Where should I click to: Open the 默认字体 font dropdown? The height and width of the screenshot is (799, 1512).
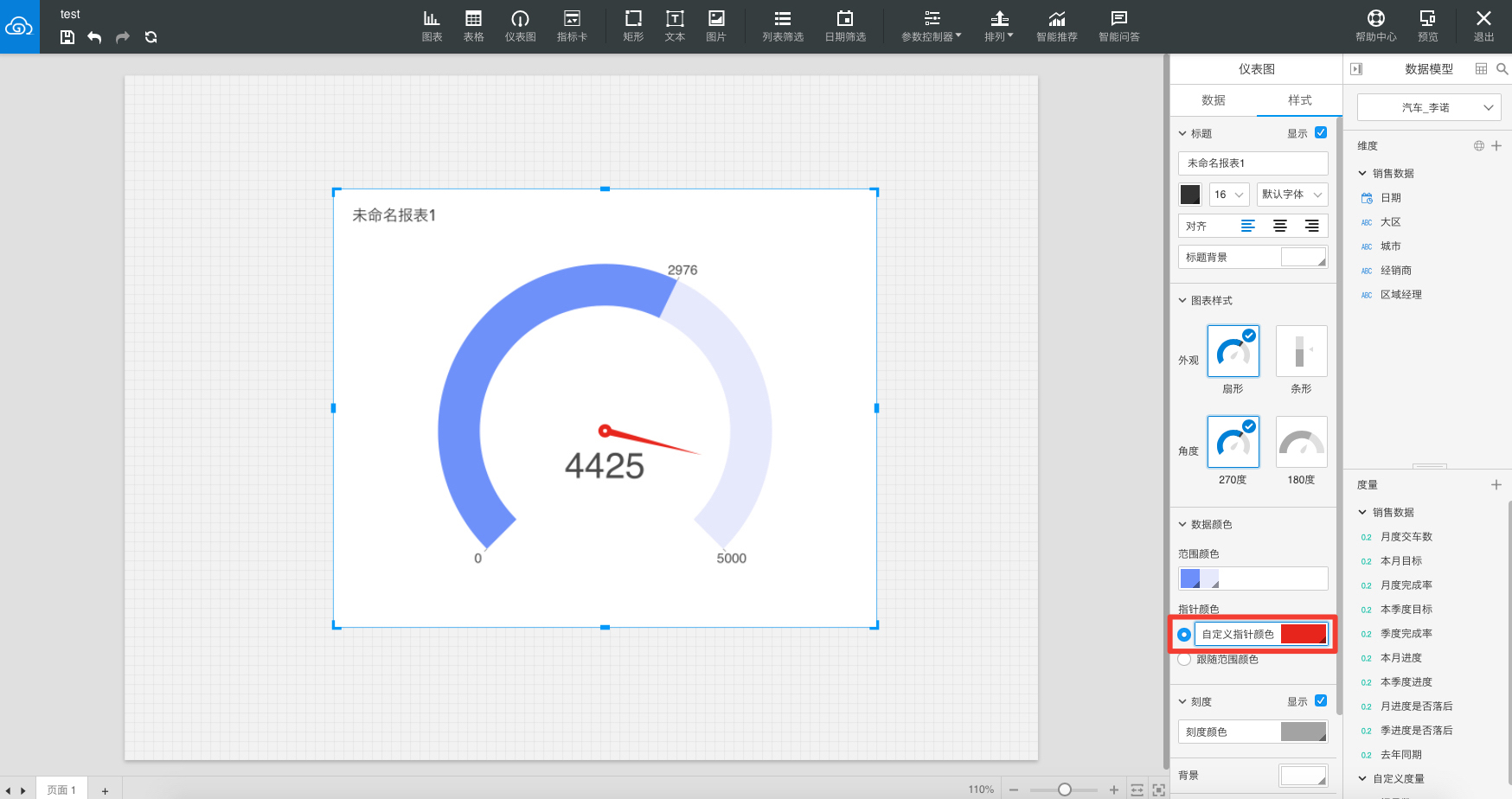tap(1292, 195)
